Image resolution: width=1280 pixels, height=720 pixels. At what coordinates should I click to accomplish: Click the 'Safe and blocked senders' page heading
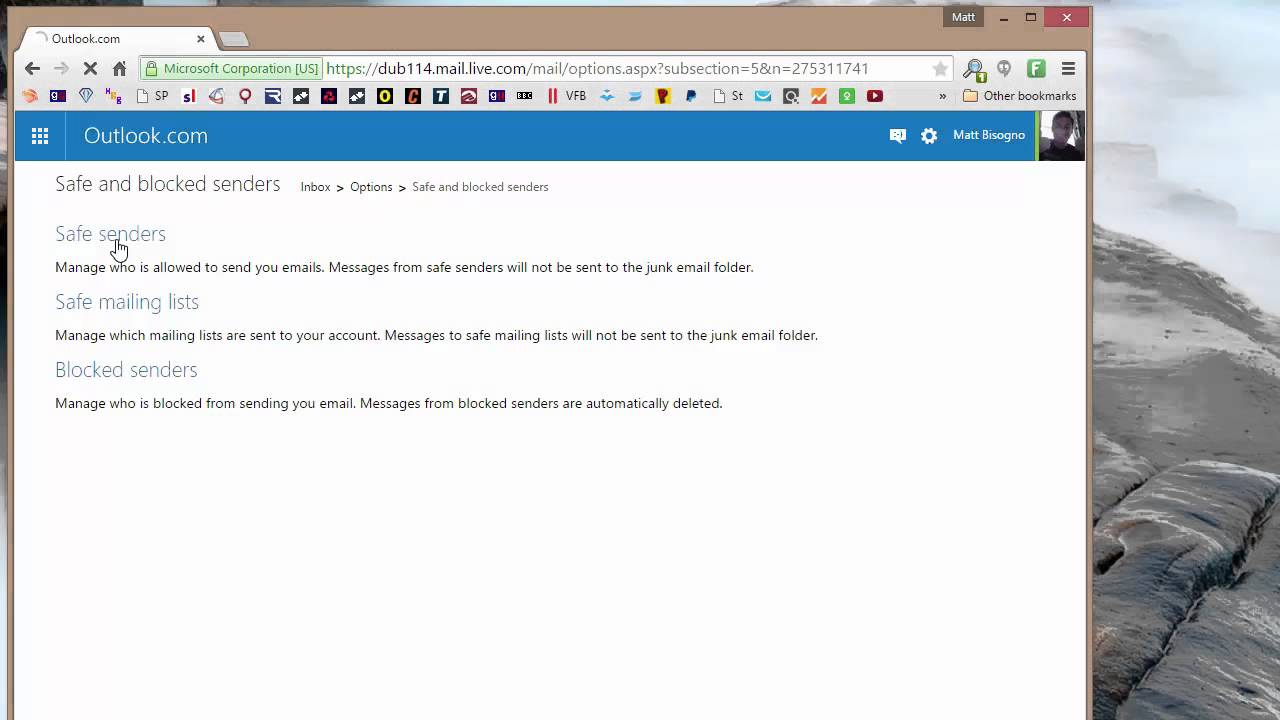click(x=167, y=184)
